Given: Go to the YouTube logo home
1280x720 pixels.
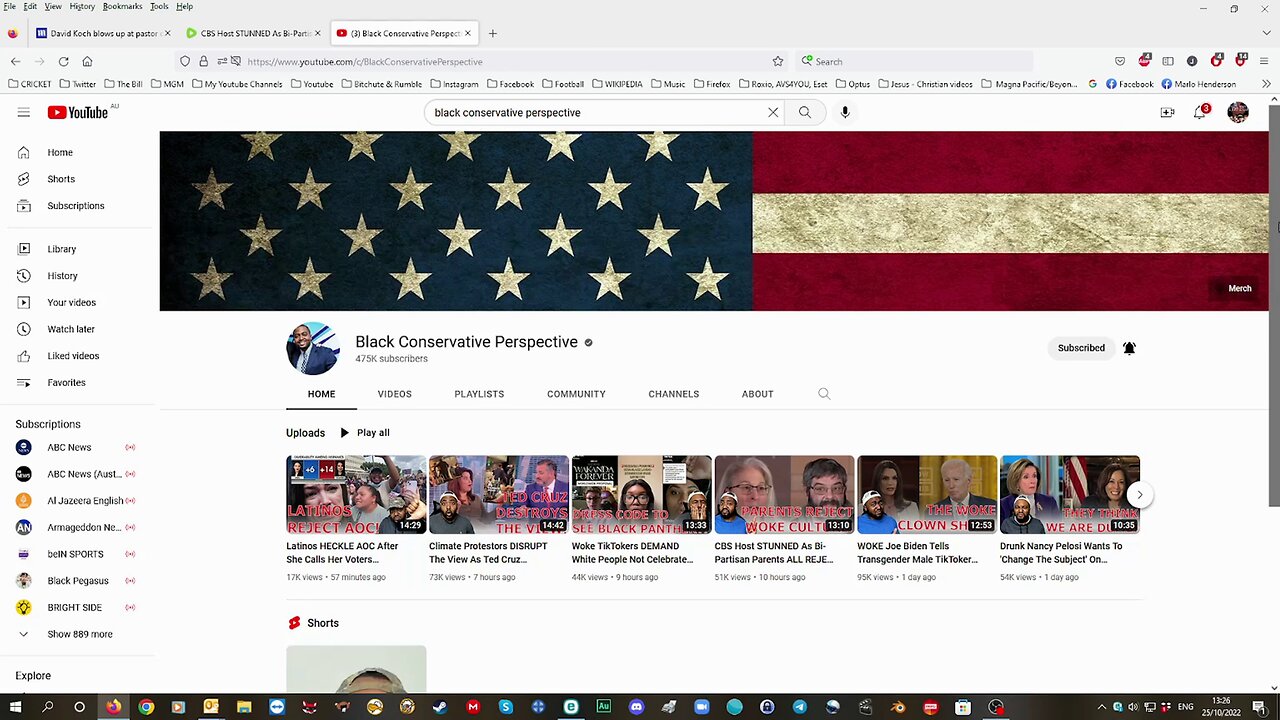Looking at the screenshot, I should [78, 112].
